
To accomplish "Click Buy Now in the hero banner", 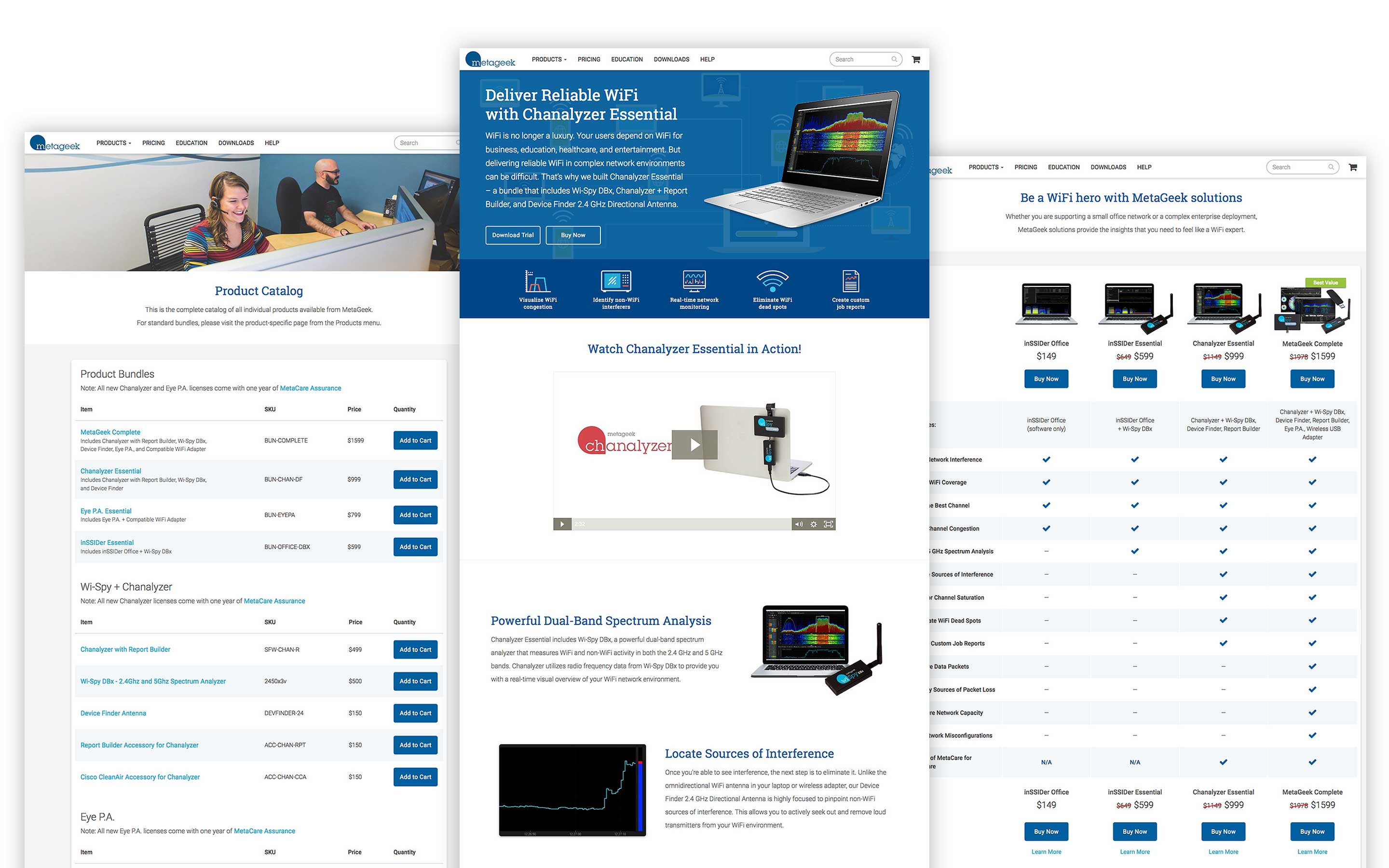I will [573, 235].
